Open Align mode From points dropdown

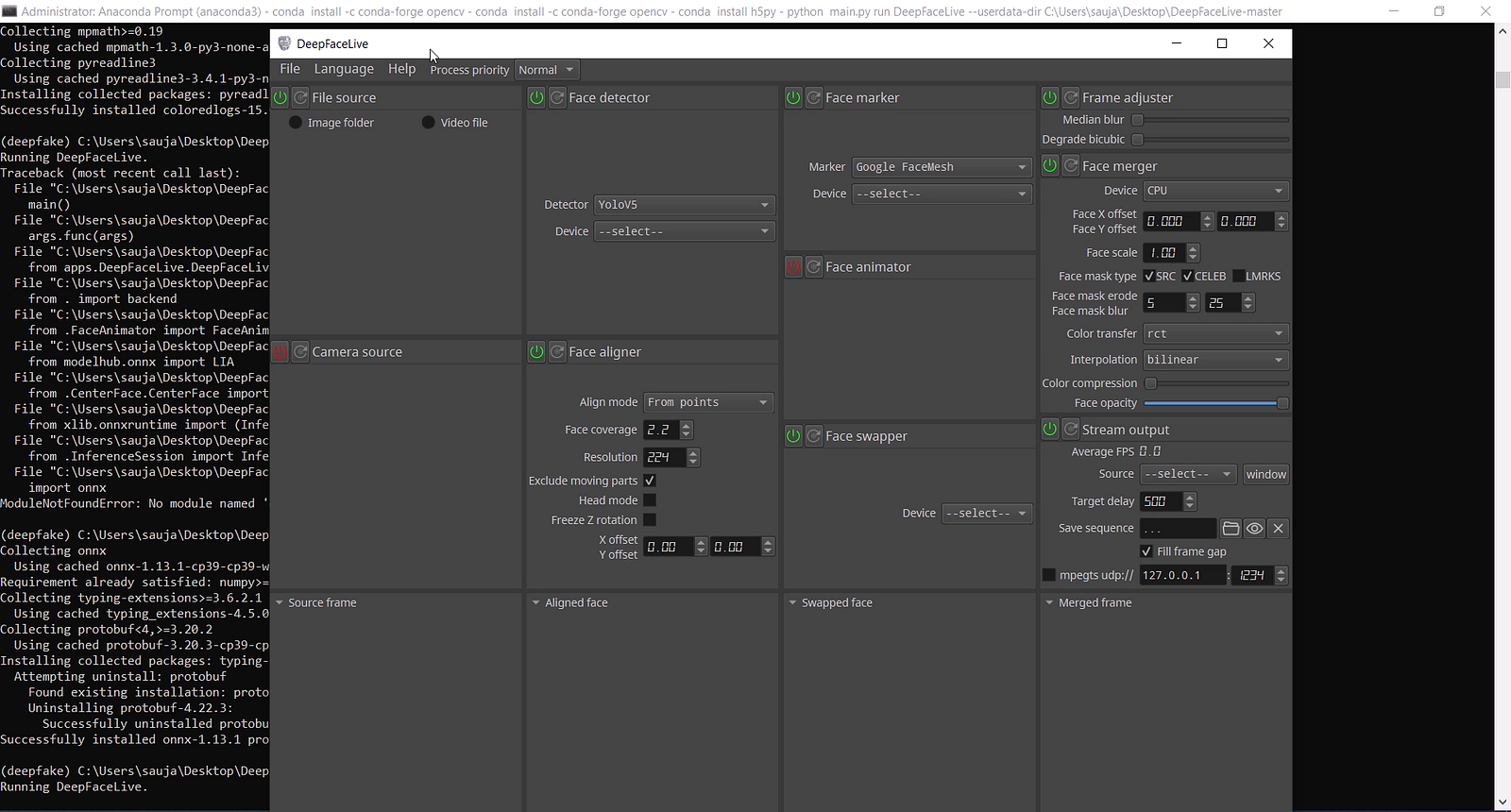(x=708, y=402)
